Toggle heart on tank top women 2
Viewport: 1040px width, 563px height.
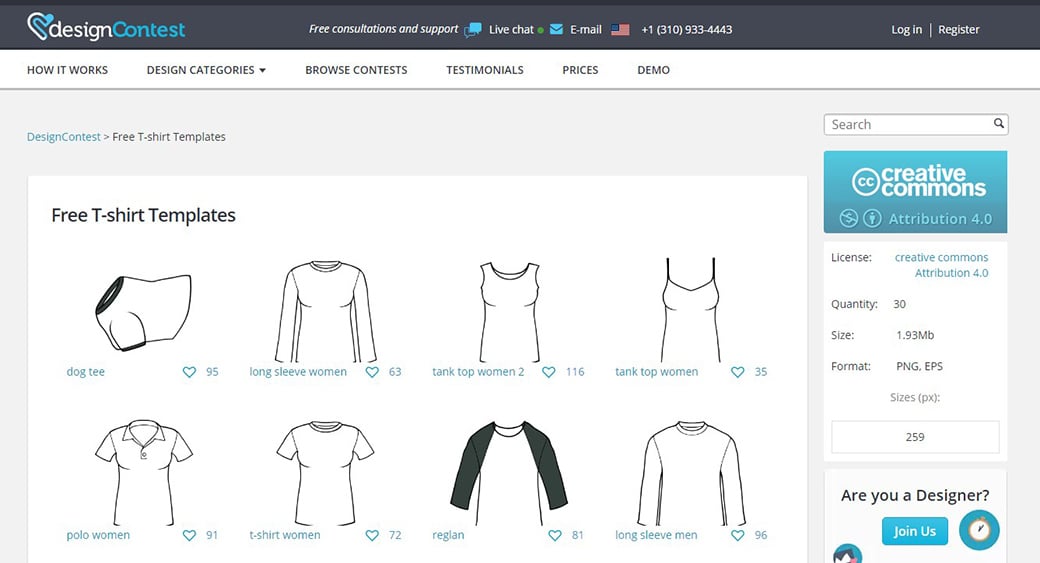pyautogui.click(x=548, y=372)
